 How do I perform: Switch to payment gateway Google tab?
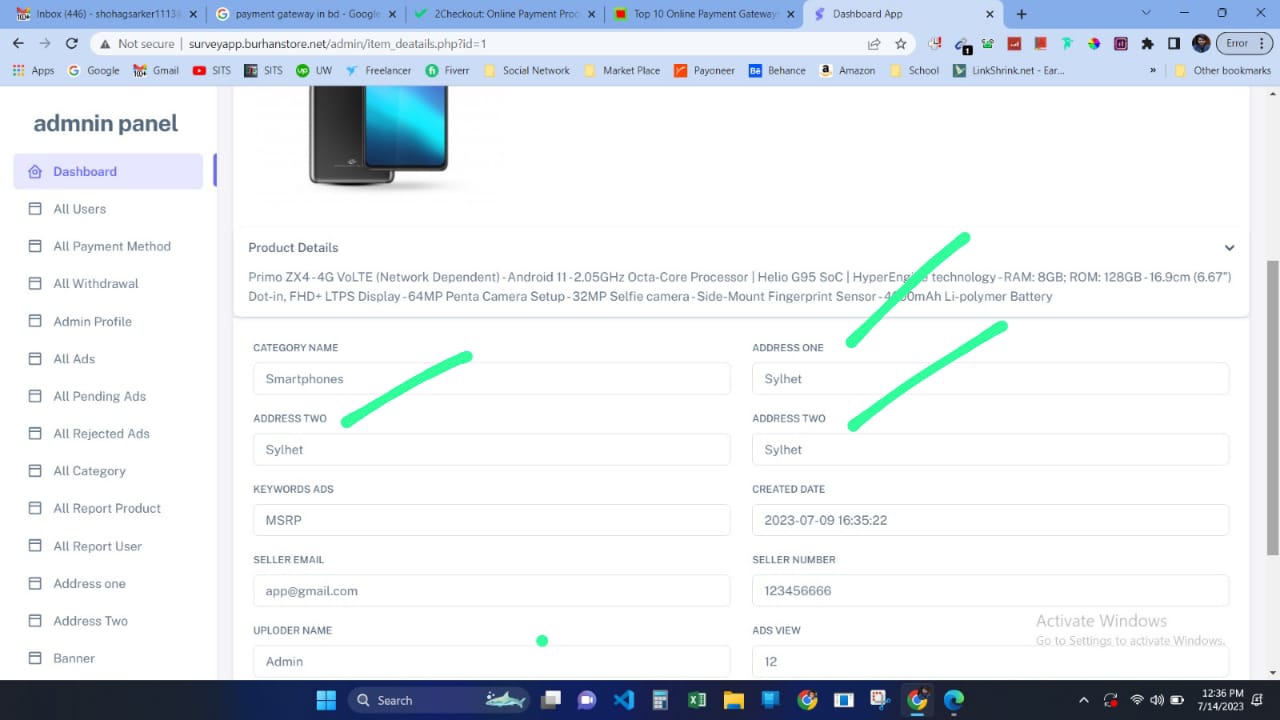(x=307, y=14)
